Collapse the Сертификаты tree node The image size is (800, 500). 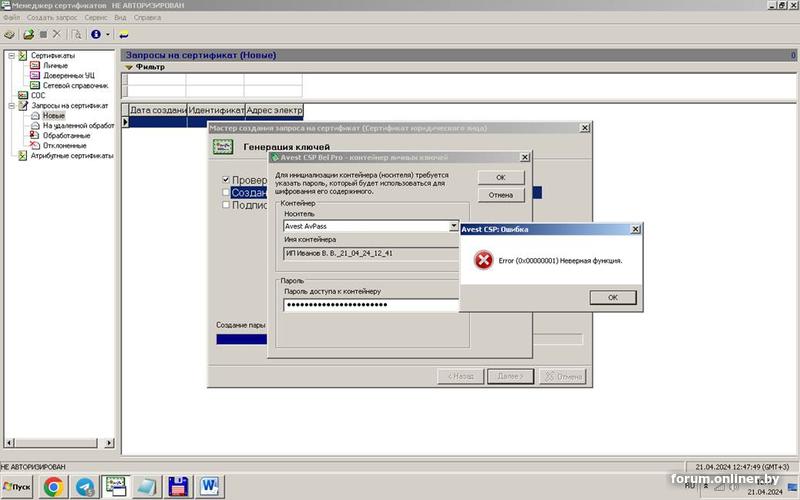(11, 55)
